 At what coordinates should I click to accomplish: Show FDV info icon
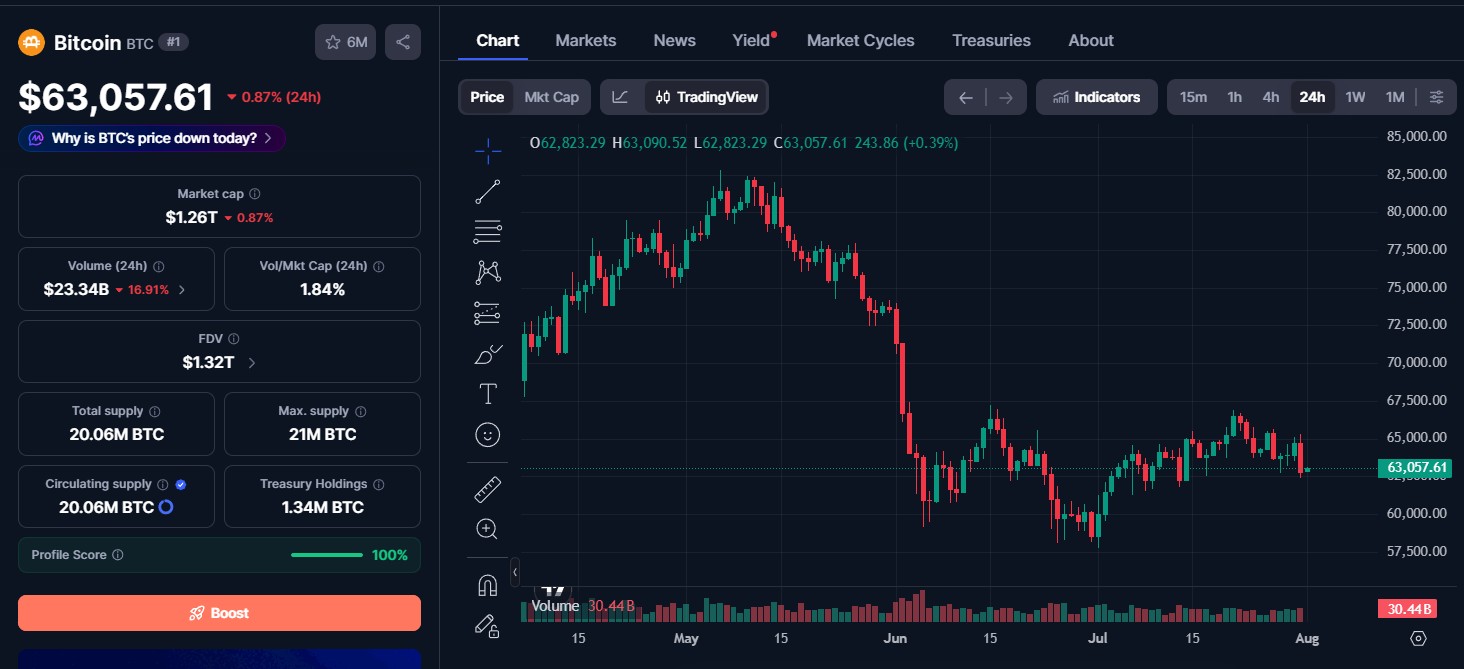pyautogui.click(x=234, y=339)
